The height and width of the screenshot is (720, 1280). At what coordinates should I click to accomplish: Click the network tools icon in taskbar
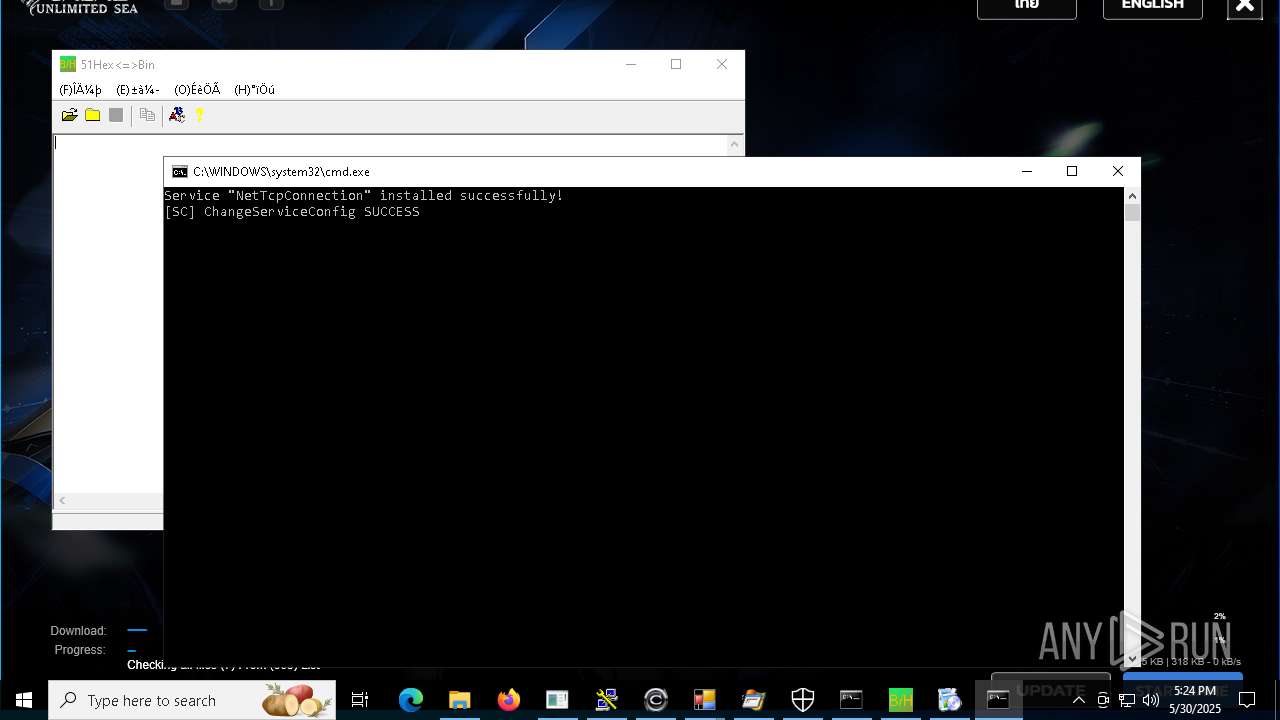point(606,700)
